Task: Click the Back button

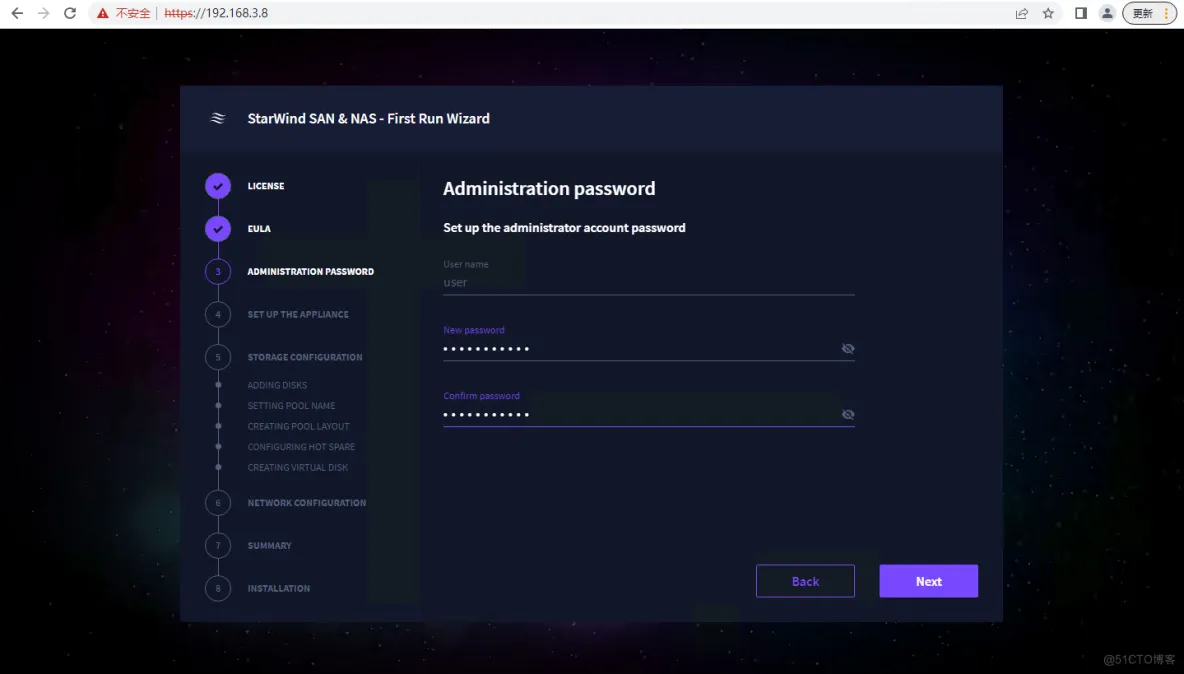Action: (x=805, y=581)
